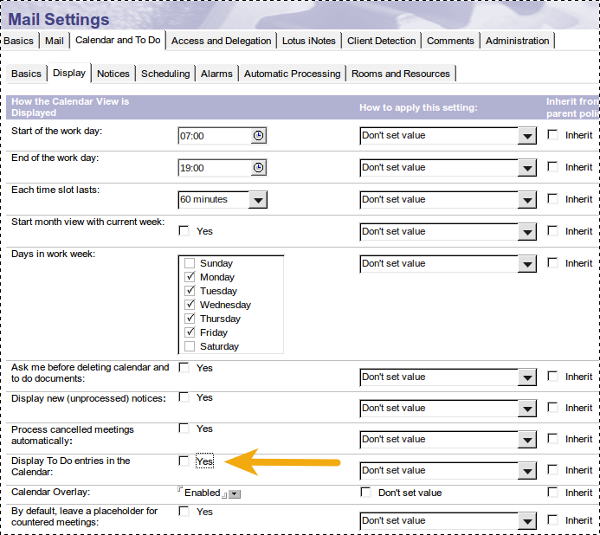This screenshot has height=535, width=600.
Task: Check Inherit for Each time slot lasts
Action: 553,199
